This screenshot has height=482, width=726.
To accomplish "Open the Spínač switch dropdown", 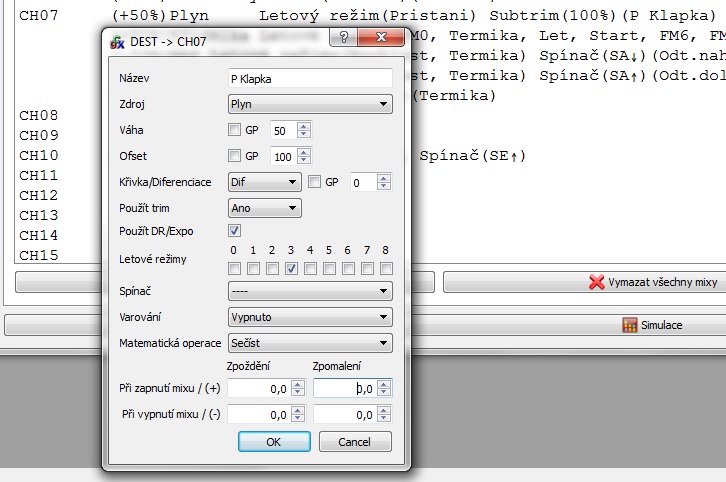I will pos(309,291).
